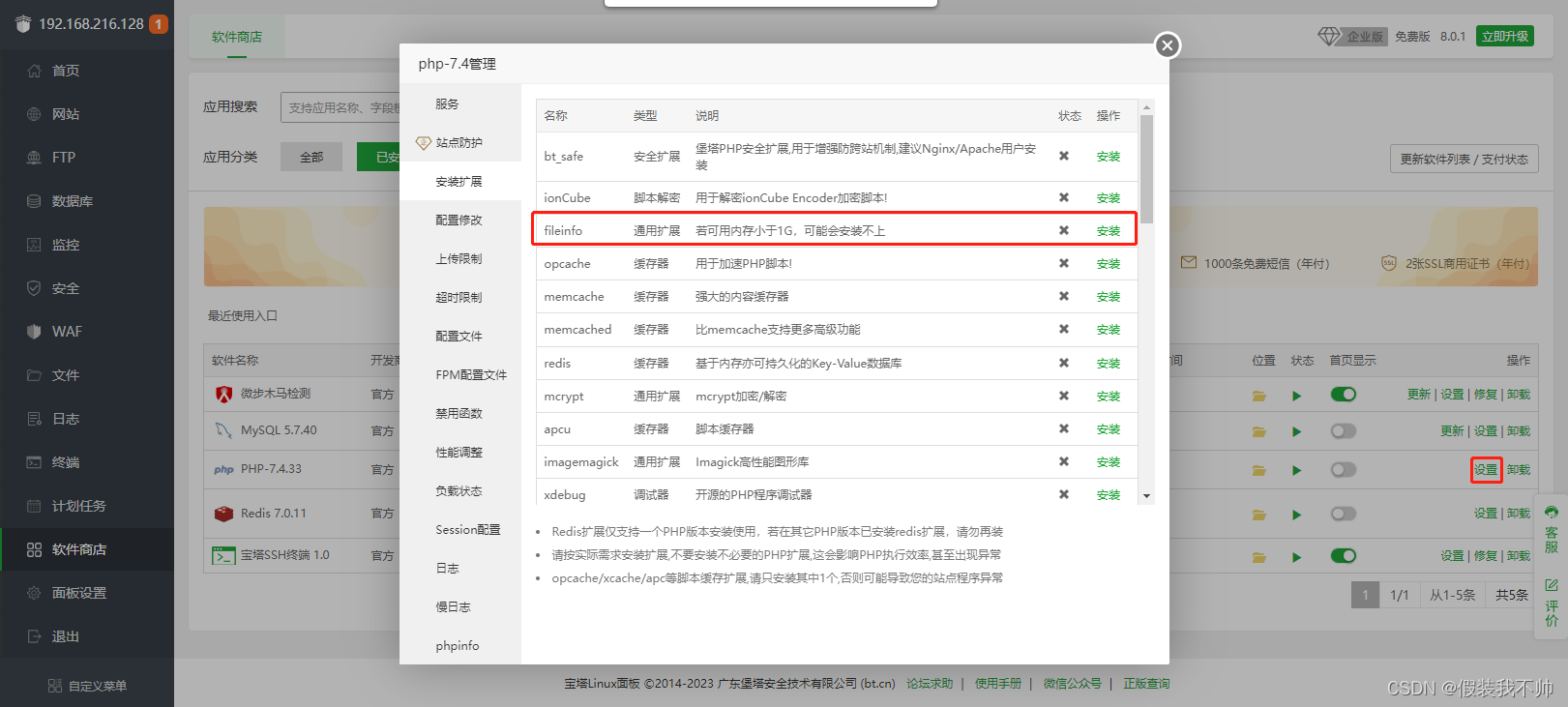Click 更新 for MySQL 5.7.40
The height and width of the screenshot is (707, 1568).
1452,431
